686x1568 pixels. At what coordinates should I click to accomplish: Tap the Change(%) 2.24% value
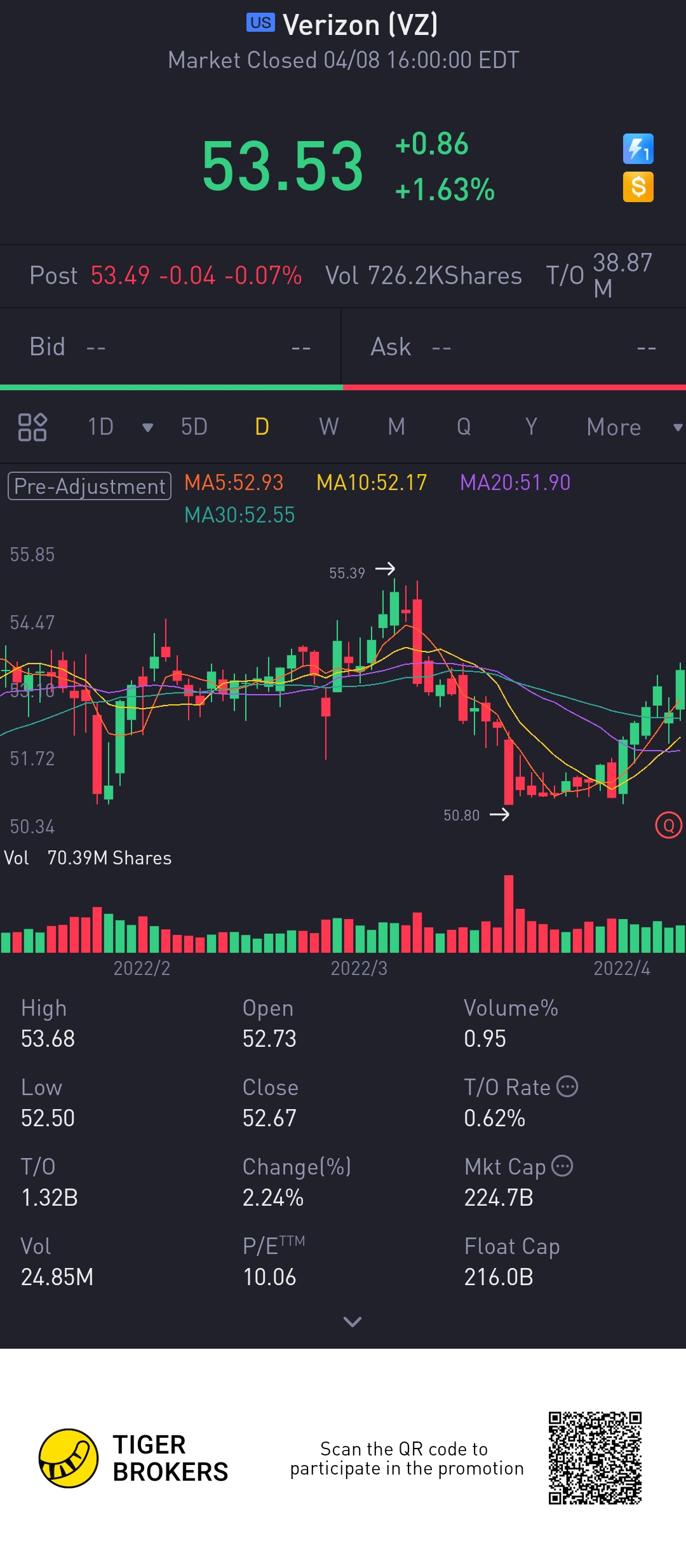coord(272,1197)
